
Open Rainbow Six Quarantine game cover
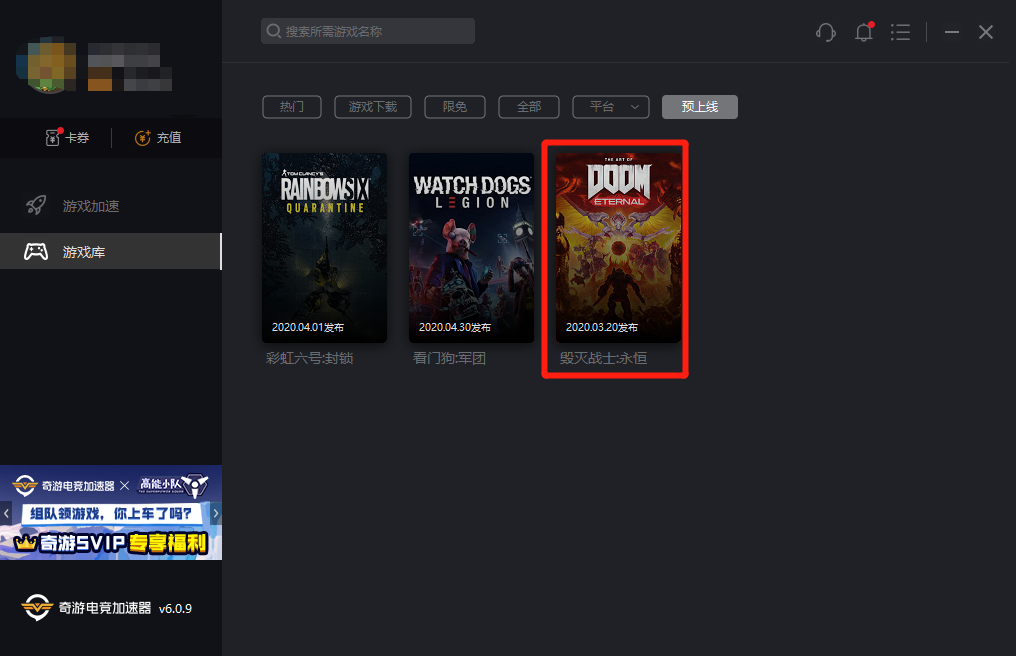pyautogui.click(x=324, y=248)
